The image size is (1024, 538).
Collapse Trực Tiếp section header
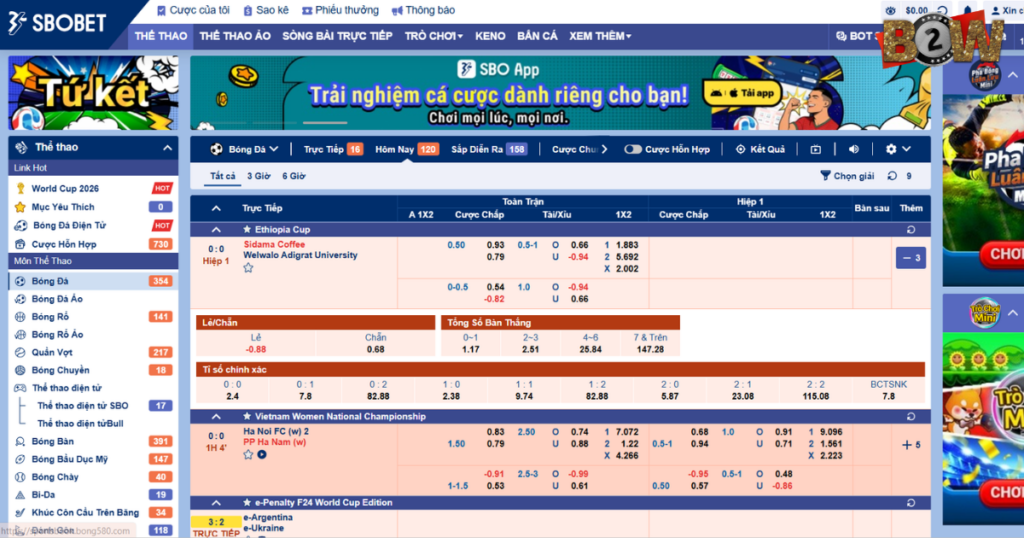click(x=216, y=208)
